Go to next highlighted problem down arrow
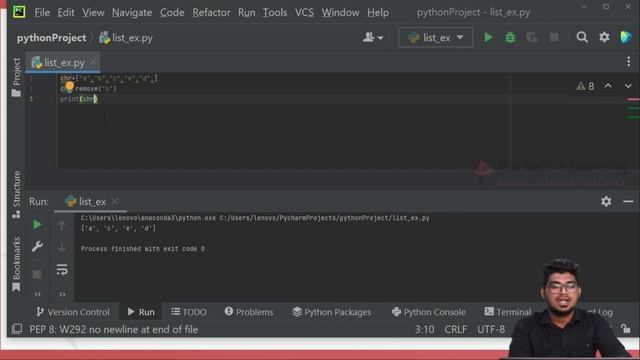This screenshot has height=360, width=640. [628, 86]
